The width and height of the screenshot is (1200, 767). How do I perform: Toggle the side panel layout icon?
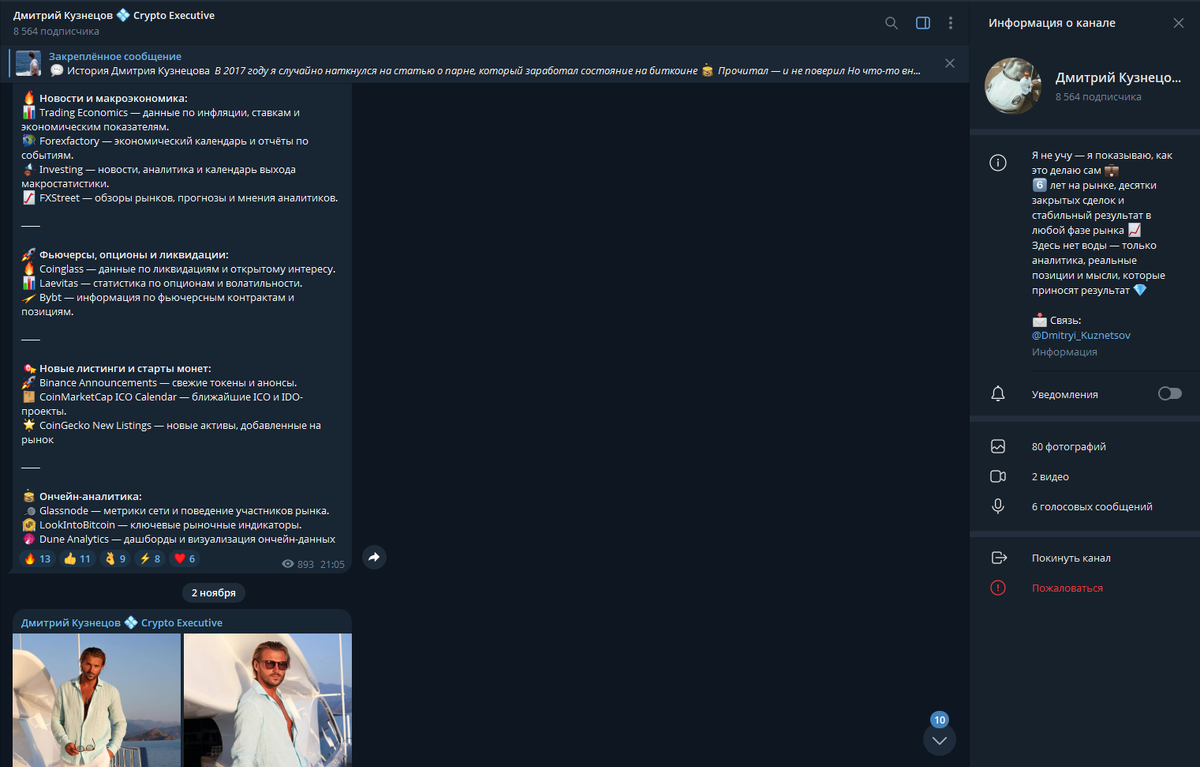click(x=923, y=23)
